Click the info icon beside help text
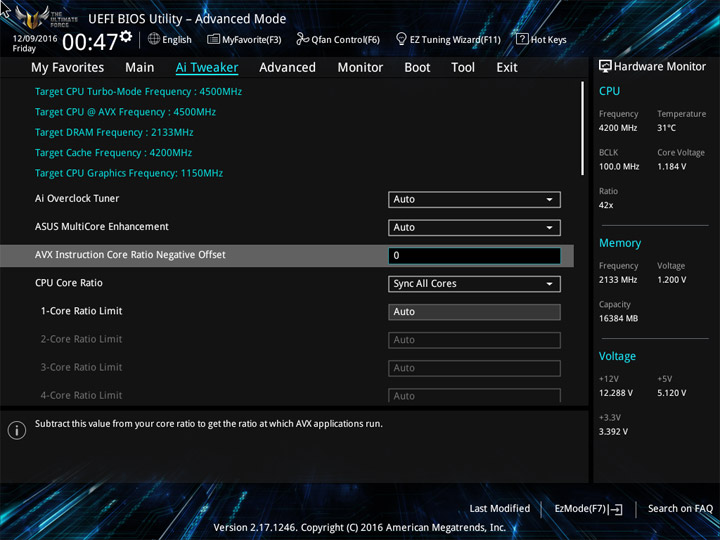 [17, 430]
